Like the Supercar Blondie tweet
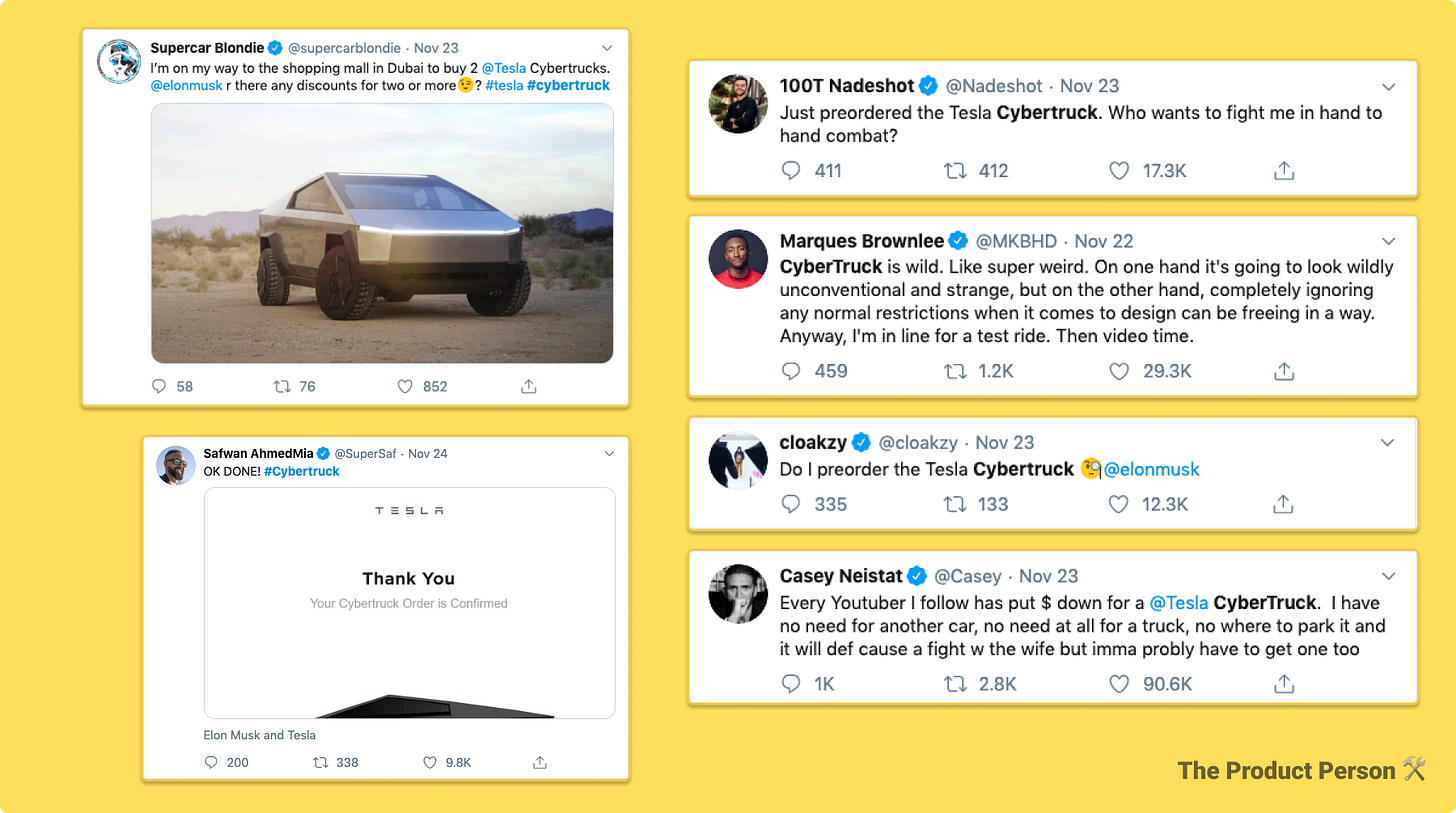This screenshot has width=1456, height=813. [406, 386]
